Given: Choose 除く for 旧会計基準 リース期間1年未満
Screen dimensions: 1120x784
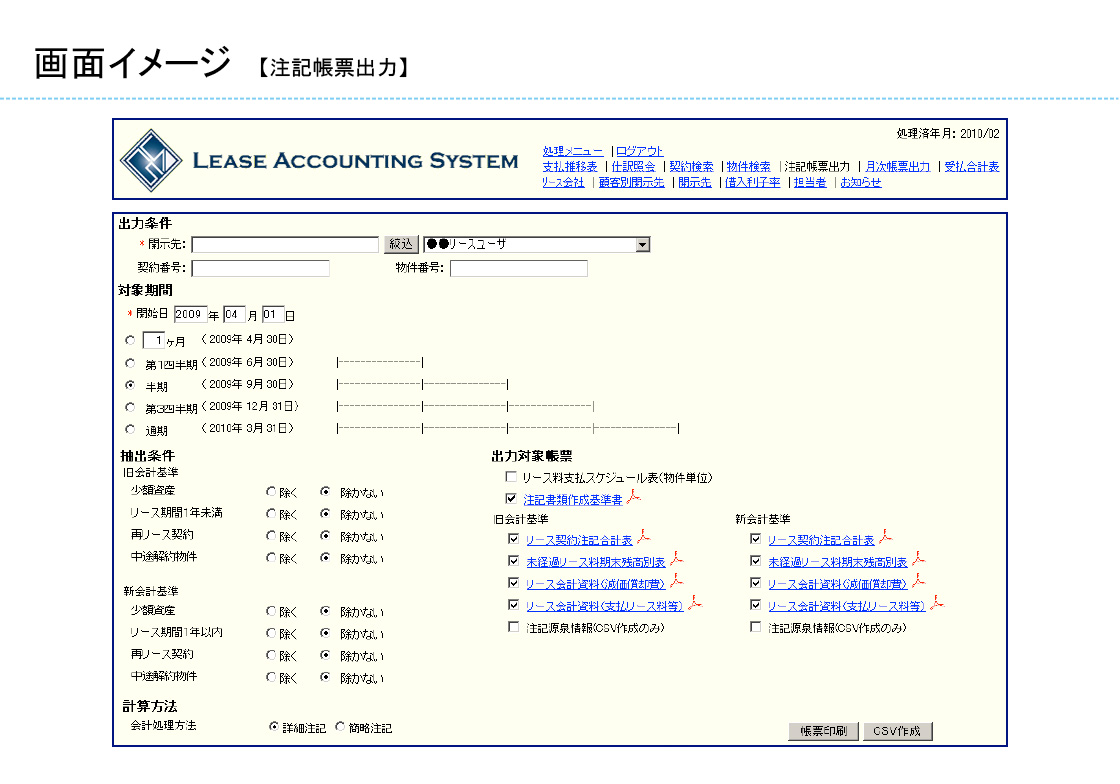Looking at the screenshot, I should [x=271, y=513].
